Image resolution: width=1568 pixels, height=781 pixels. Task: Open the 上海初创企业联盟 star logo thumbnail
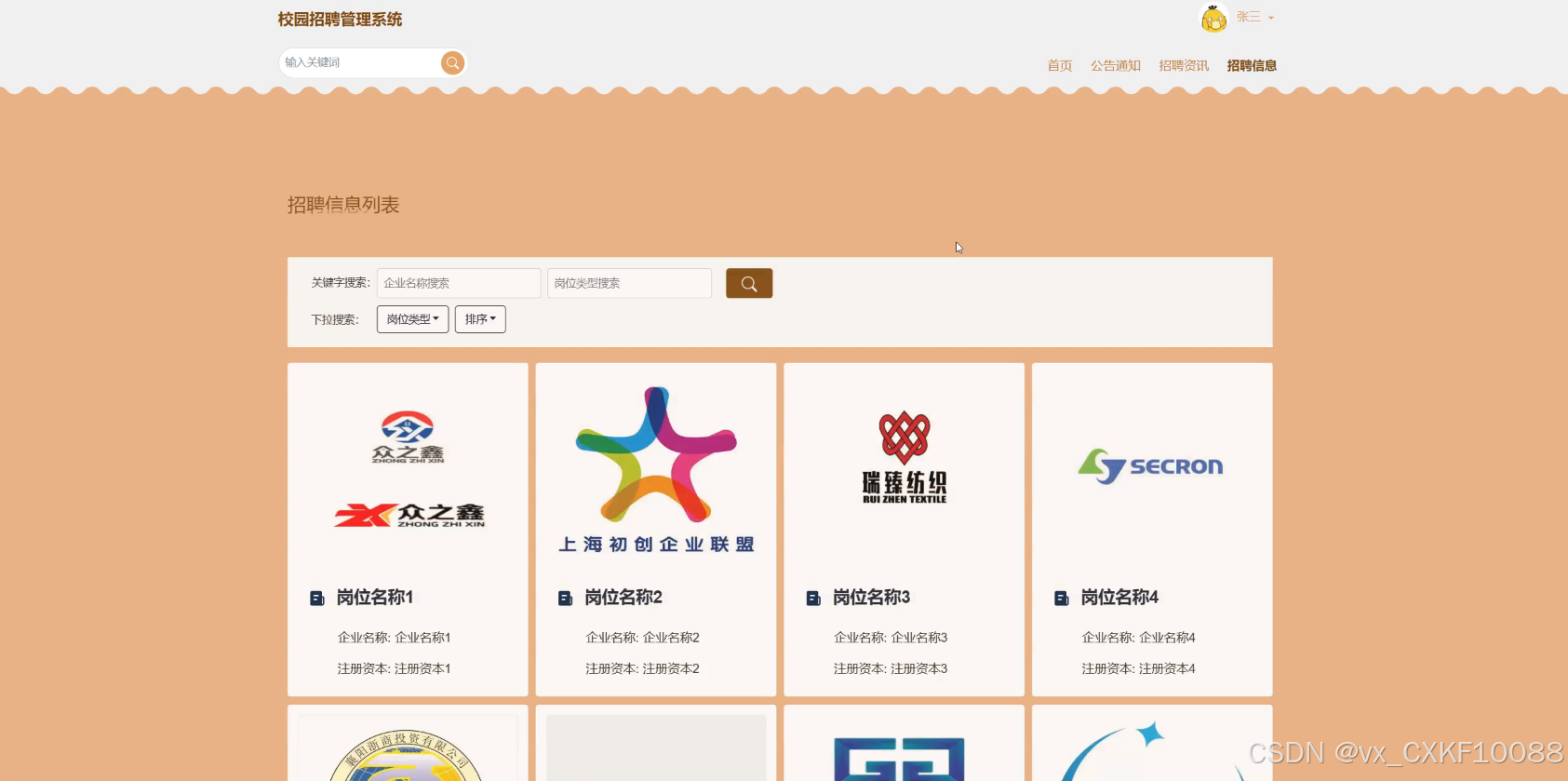pyautogui.click(x=656, y=470)
